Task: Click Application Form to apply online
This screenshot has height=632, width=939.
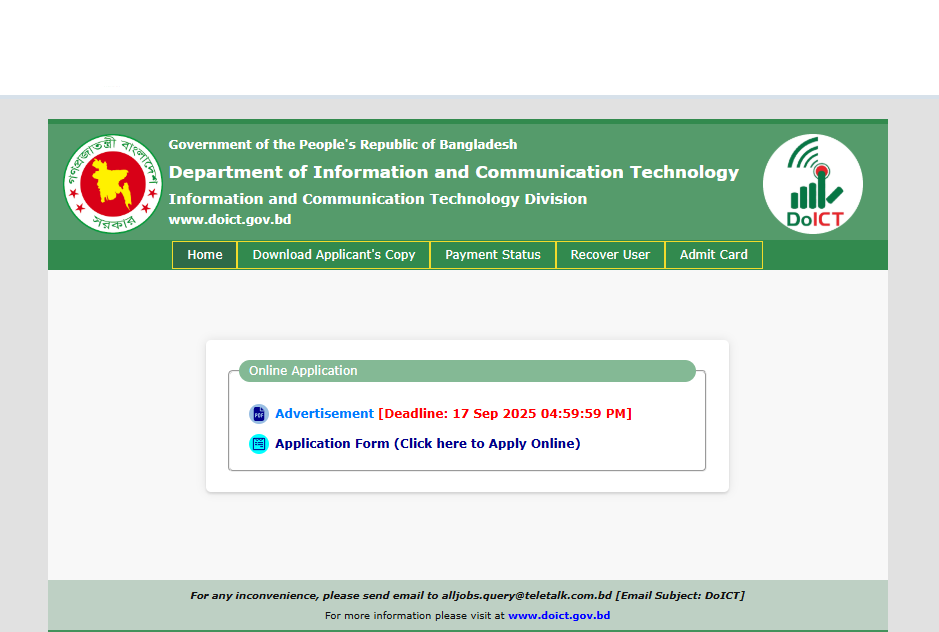Action: [x=427, y=444]
